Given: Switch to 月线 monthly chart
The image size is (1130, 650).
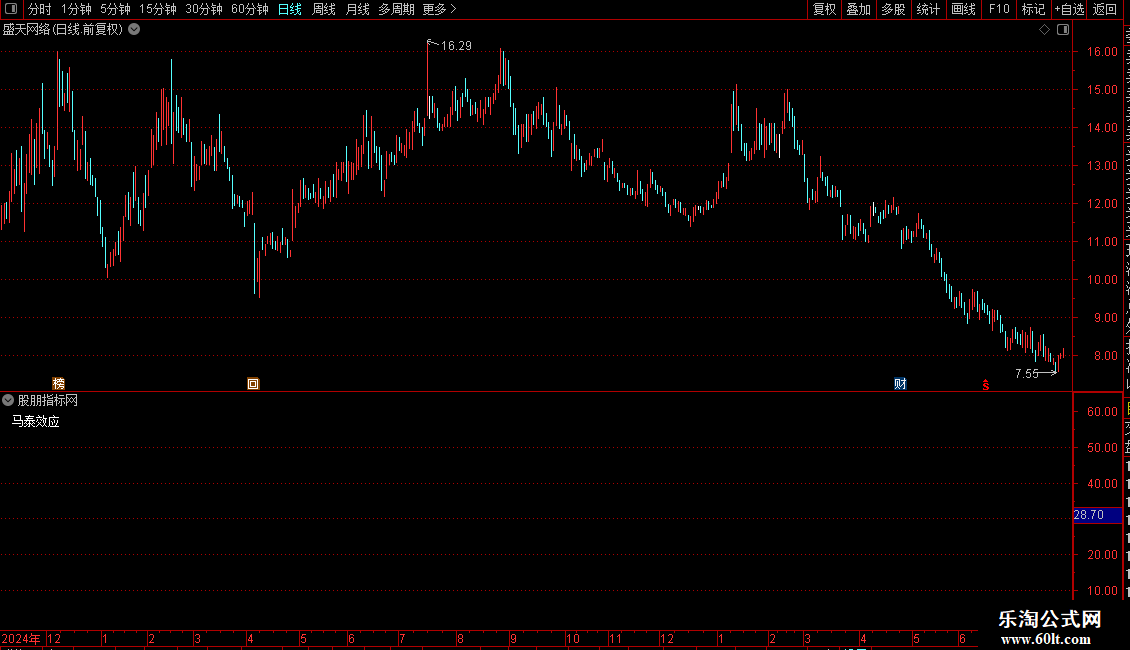Looking at the screenshot, I should pyautogui.click(x=357, y=9).
